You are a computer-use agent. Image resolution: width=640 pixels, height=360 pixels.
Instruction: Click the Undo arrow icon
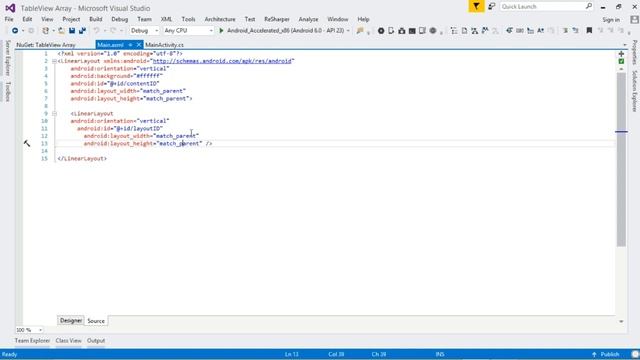point(96,31)
